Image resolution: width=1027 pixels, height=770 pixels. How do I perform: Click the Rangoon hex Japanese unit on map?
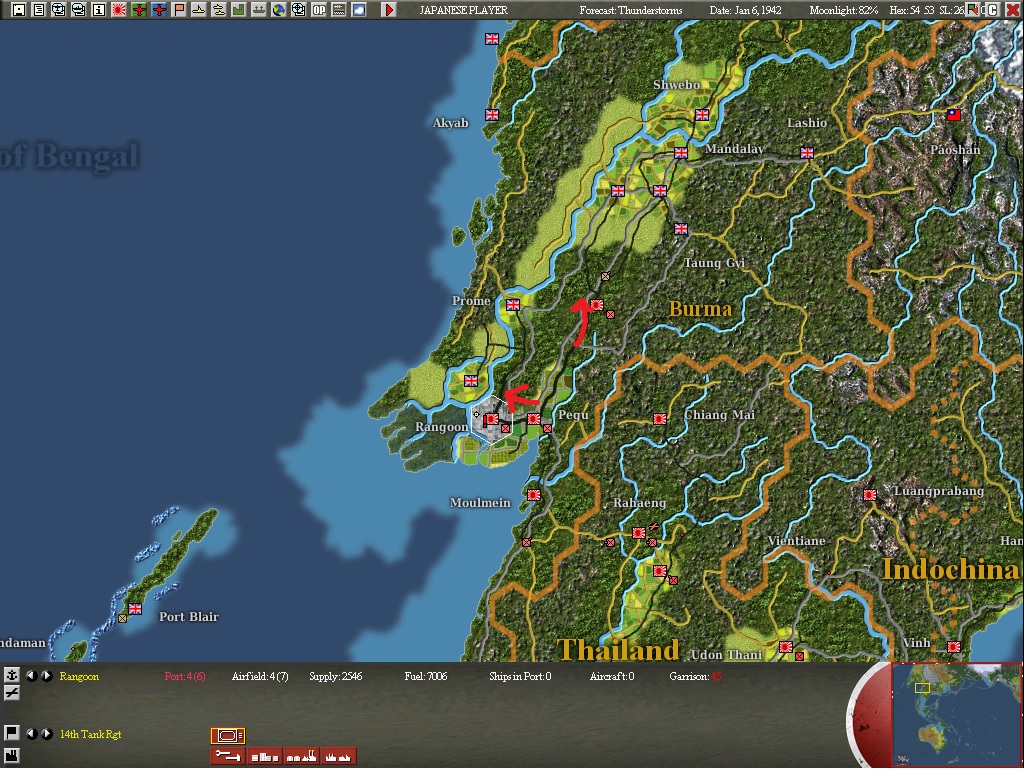tap(491, 419)
